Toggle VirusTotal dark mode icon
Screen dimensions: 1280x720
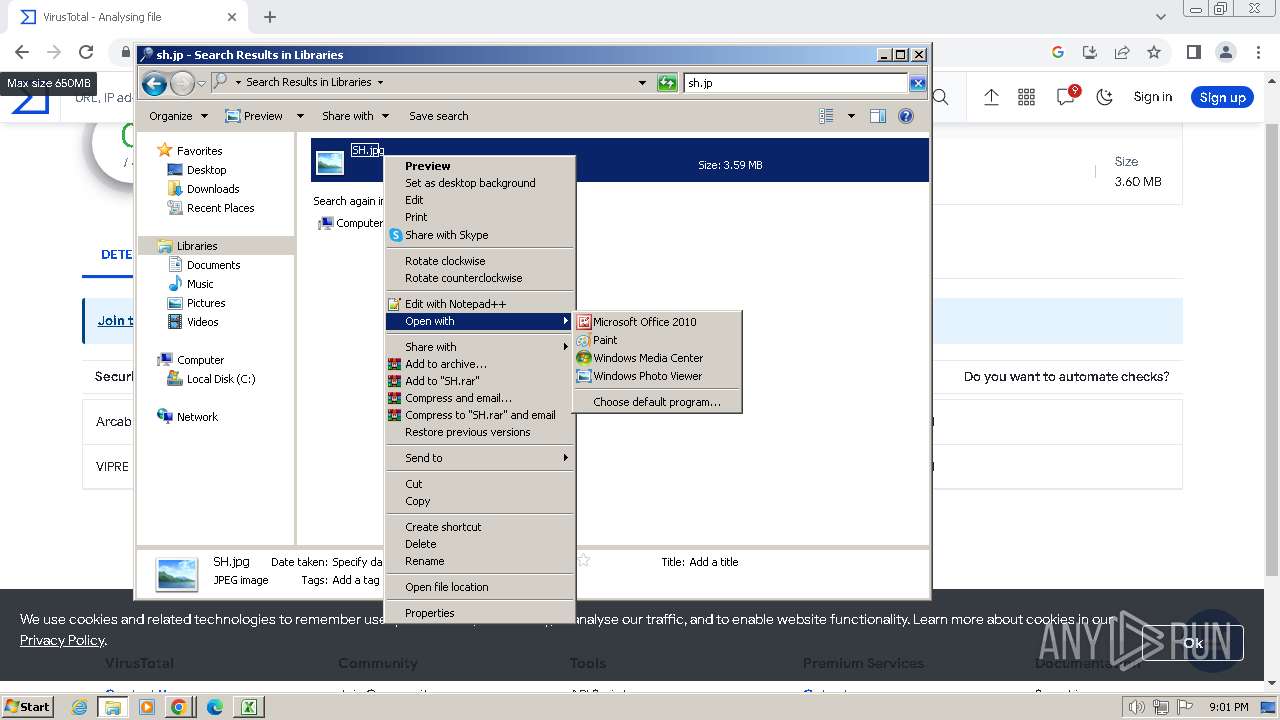[x=1105, y=97]
